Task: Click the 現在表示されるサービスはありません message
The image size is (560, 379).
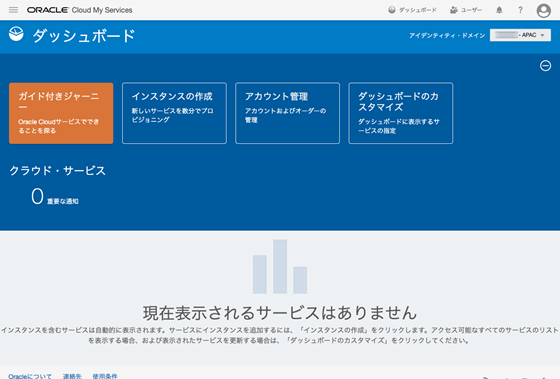Action: [280, 313]
